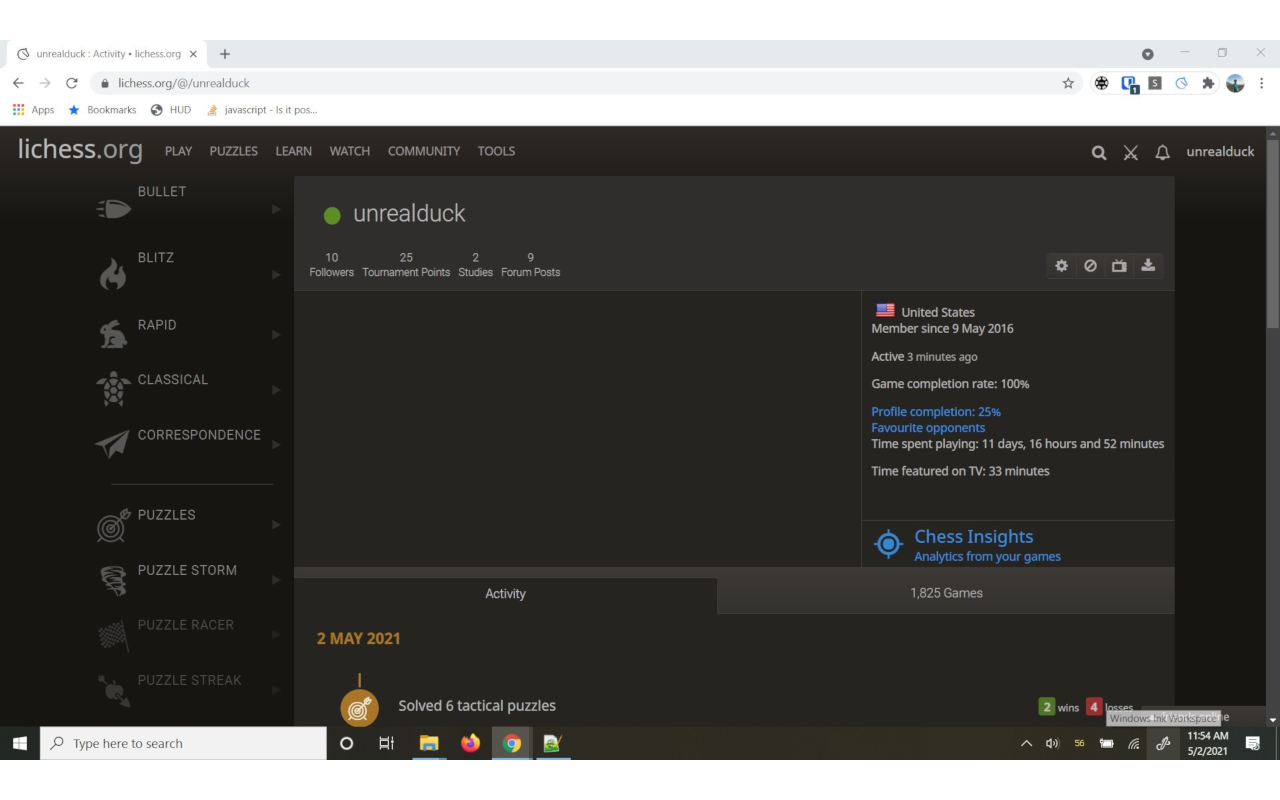Click the Puzzles target icon in sidebar
Screen dimensions: 1280x800
pos(113,525)
